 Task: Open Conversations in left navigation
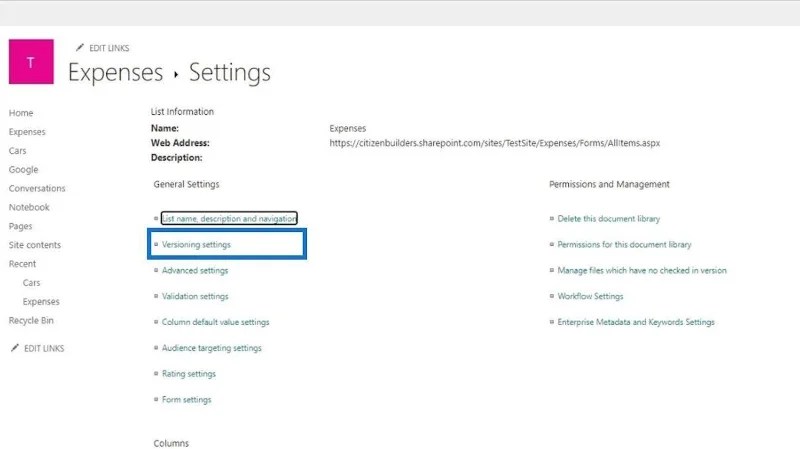point(37,188)
